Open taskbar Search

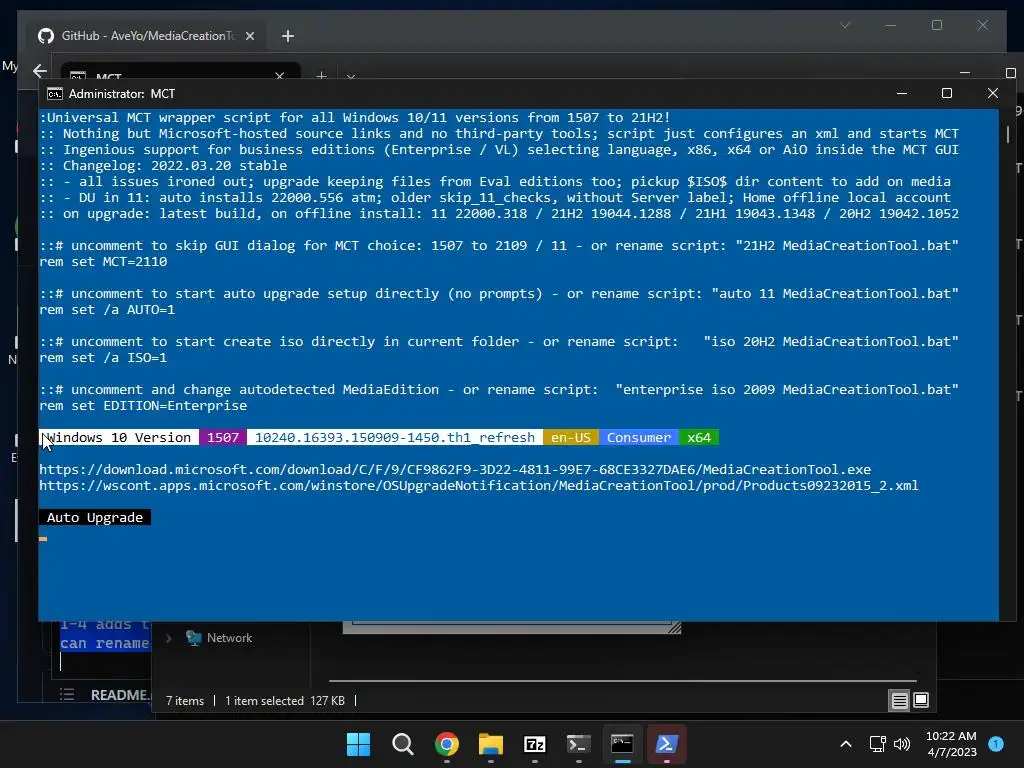point(402,744)
